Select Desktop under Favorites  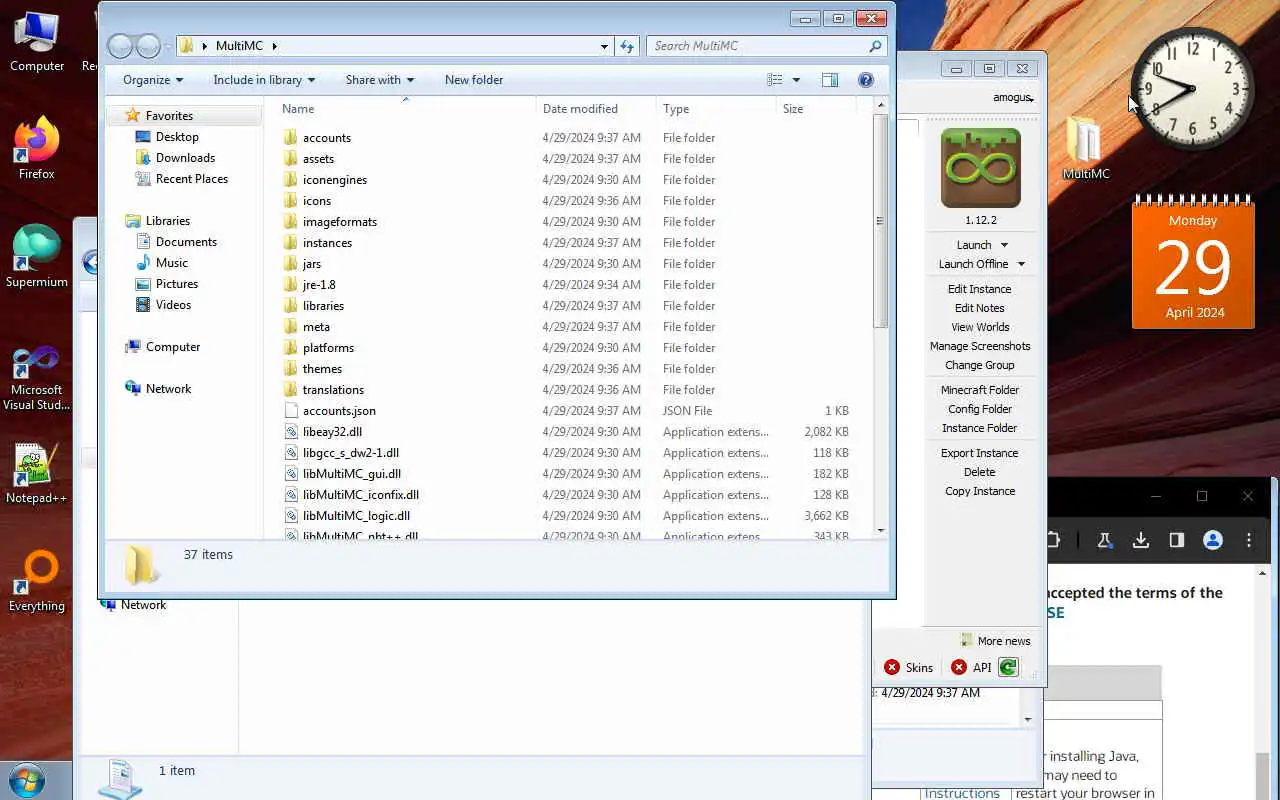click(x=167, y=137)
